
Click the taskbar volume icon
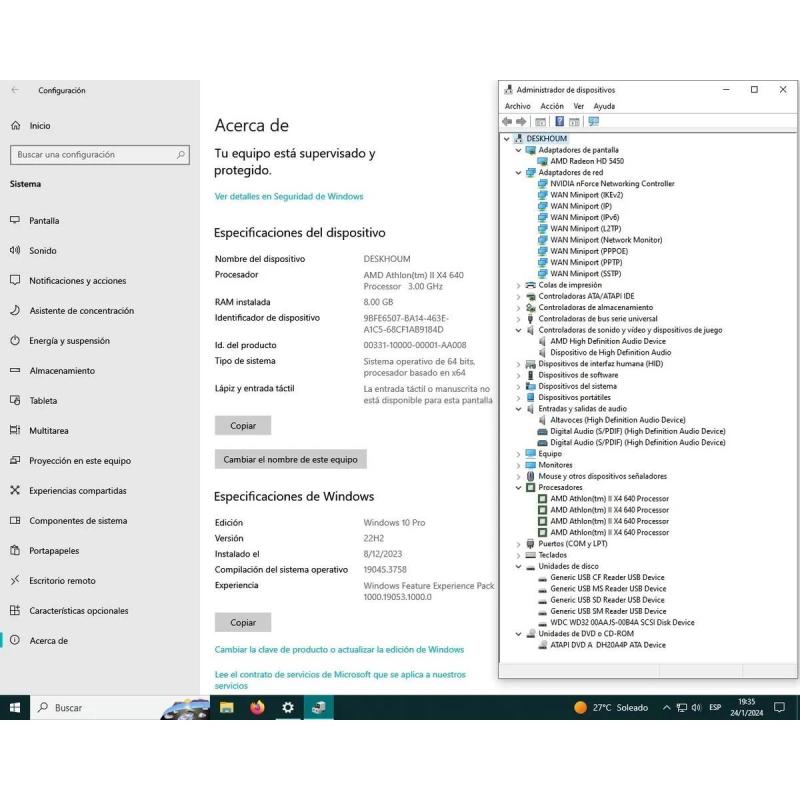(696, 708)
